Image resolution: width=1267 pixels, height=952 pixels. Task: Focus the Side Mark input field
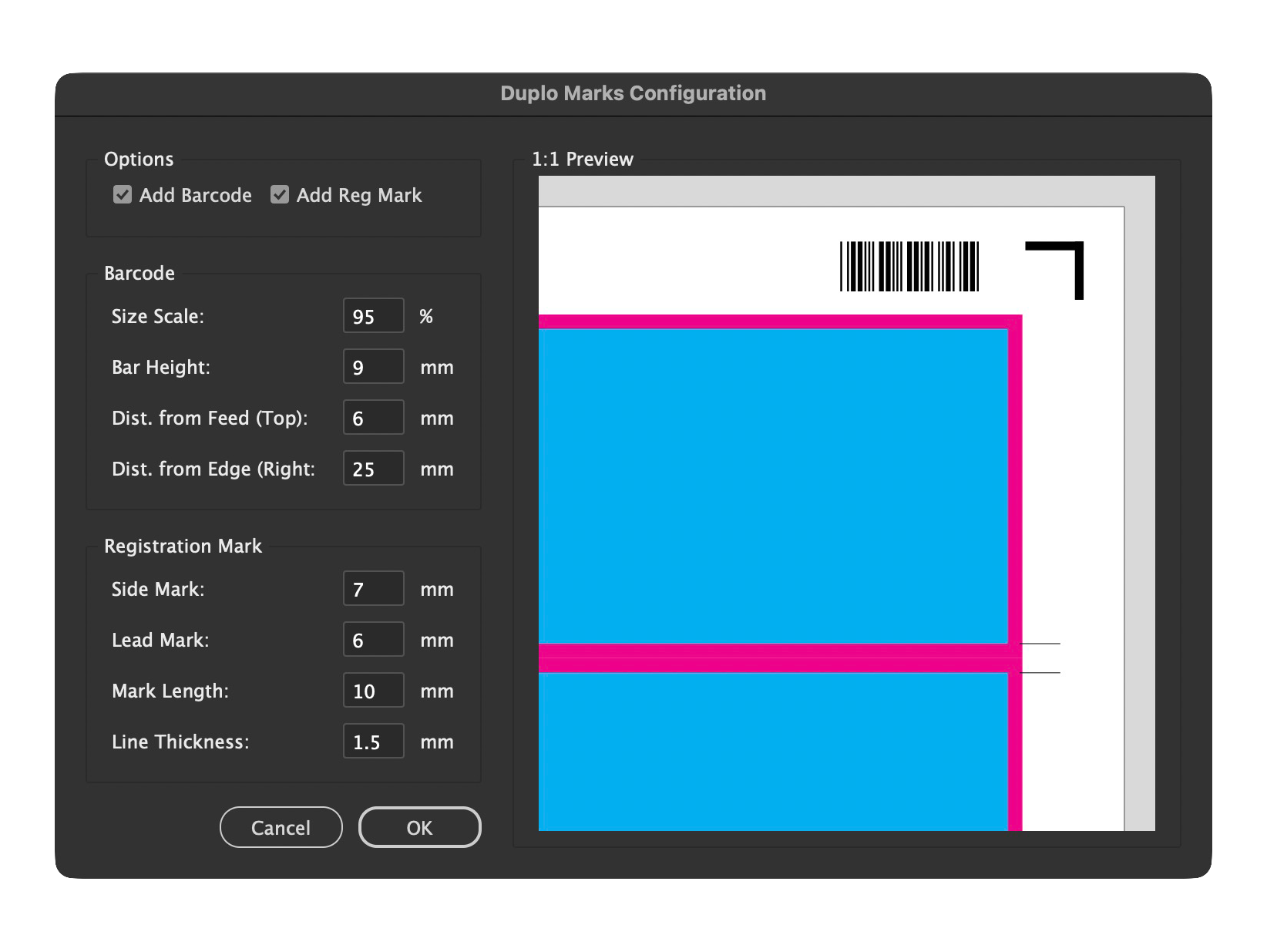pos(373,588)
